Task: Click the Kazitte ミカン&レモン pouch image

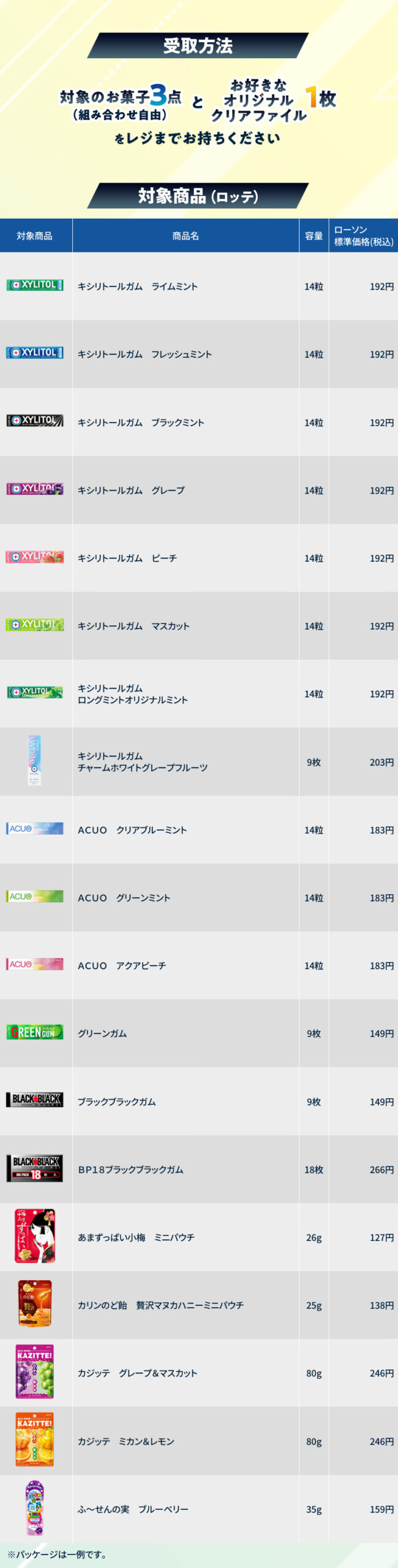Action: coord(35,1440)
